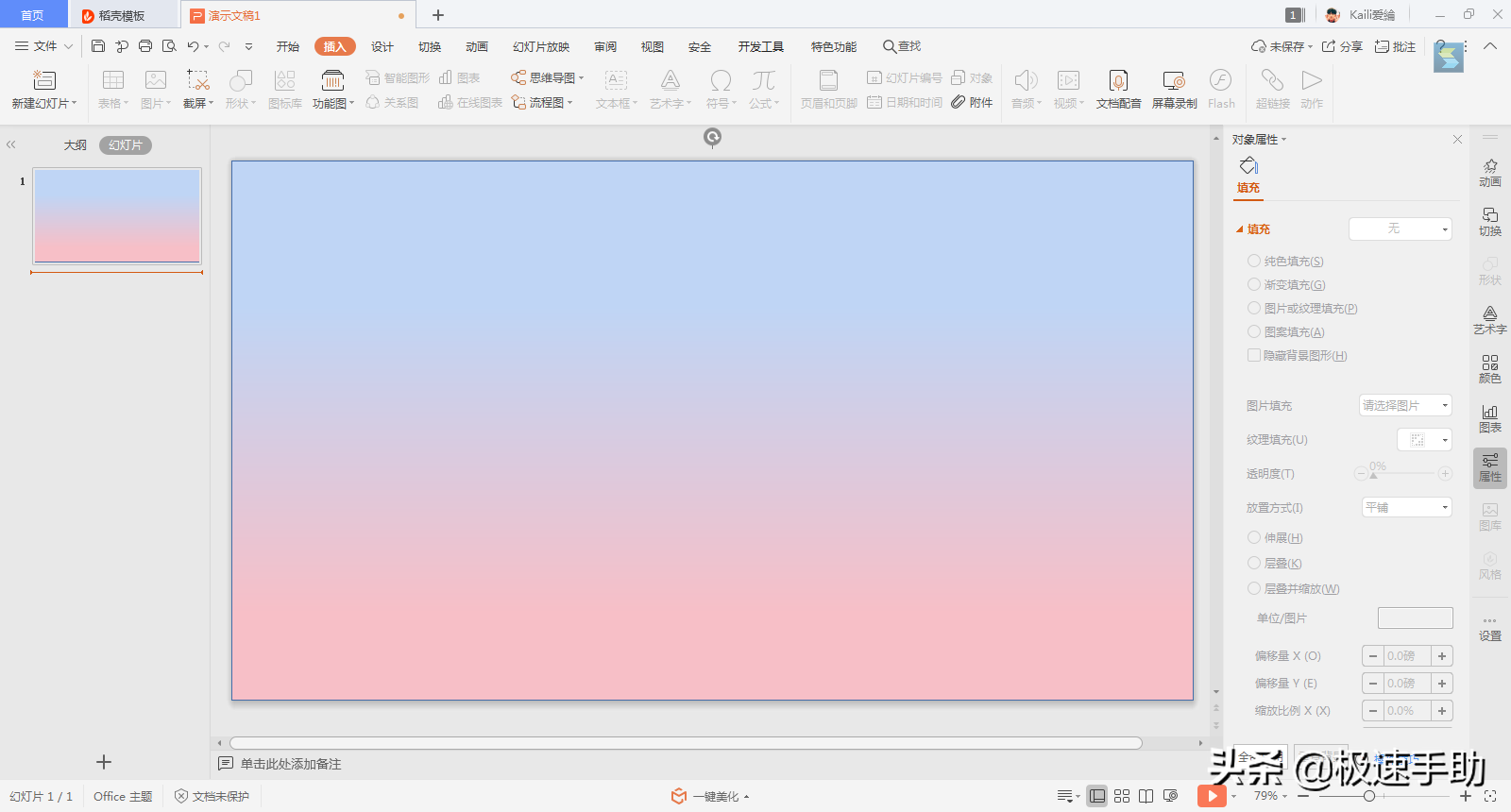Insert an 附件 attachment
1511x812 pixels.
(x=972, y=102)
